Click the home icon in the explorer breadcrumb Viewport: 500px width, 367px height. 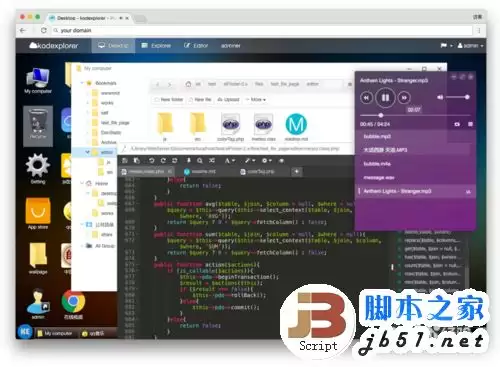pyautogui.click(x=188, y=84)
